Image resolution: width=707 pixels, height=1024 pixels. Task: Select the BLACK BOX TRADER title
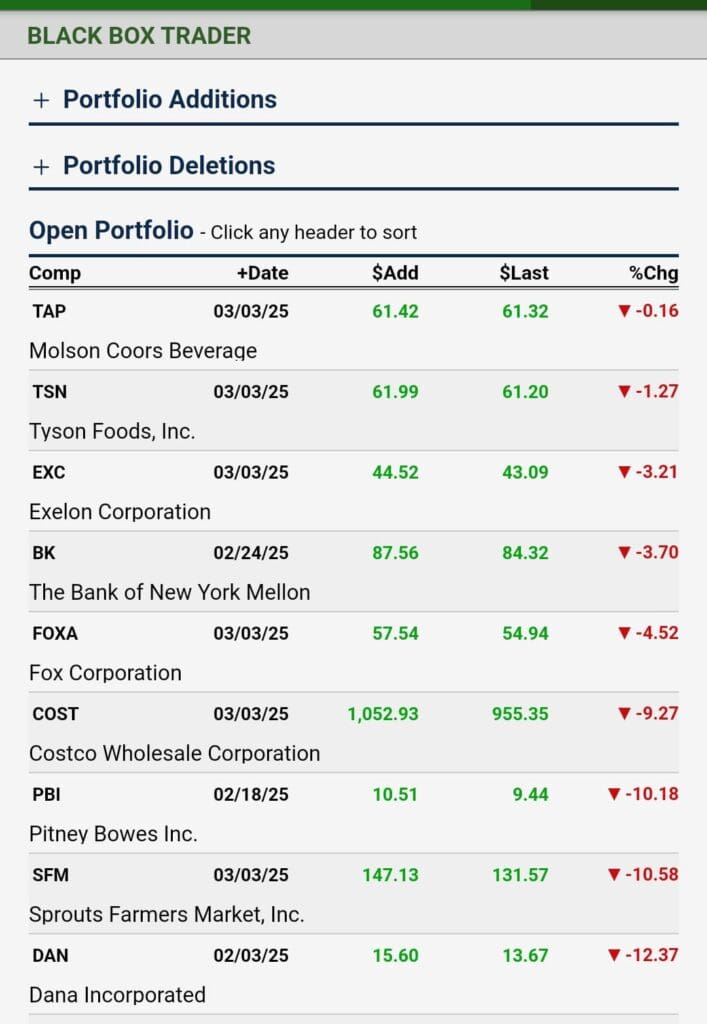click(139, 36)
